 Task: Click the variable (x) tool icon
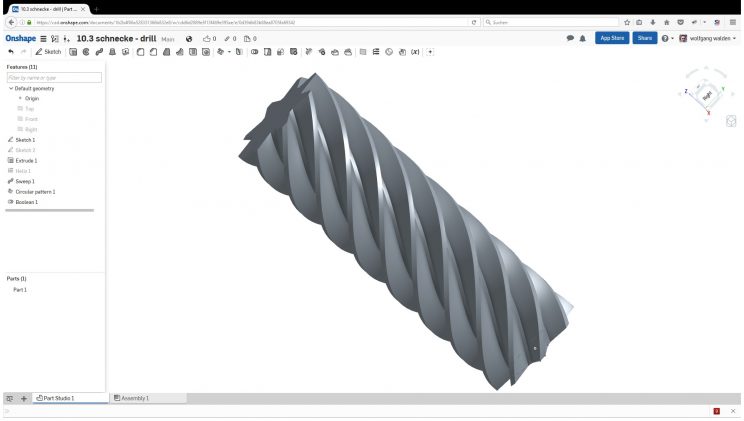click(415, 51)
